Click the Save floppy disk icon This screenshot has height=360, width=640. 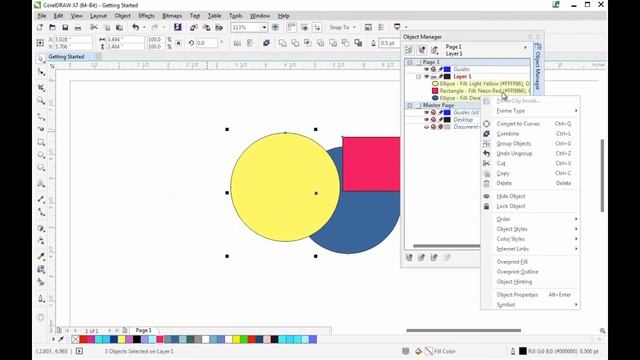click(65, 27)
